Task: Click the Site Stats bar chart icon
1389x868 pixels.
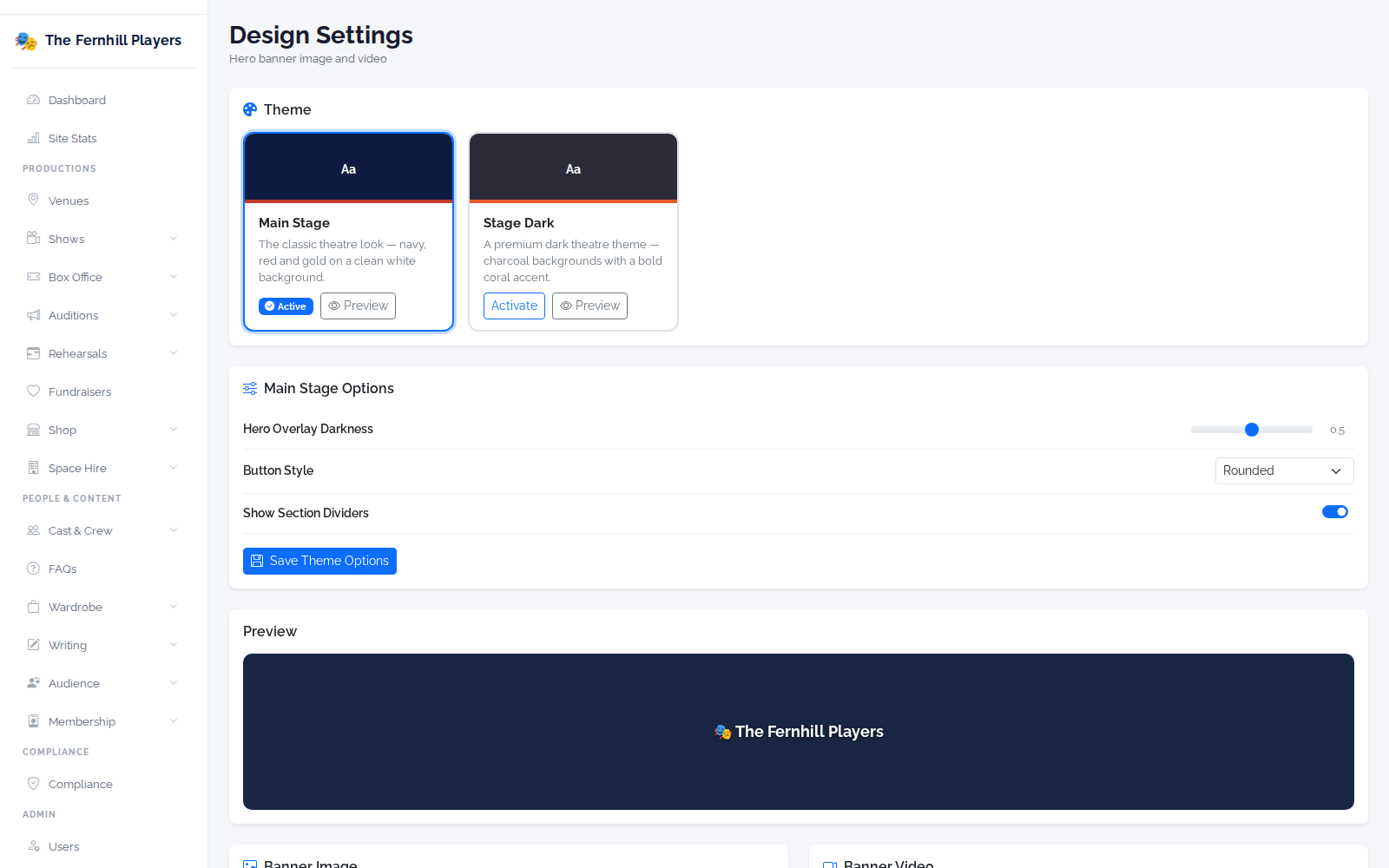Action: coord(33,138)
